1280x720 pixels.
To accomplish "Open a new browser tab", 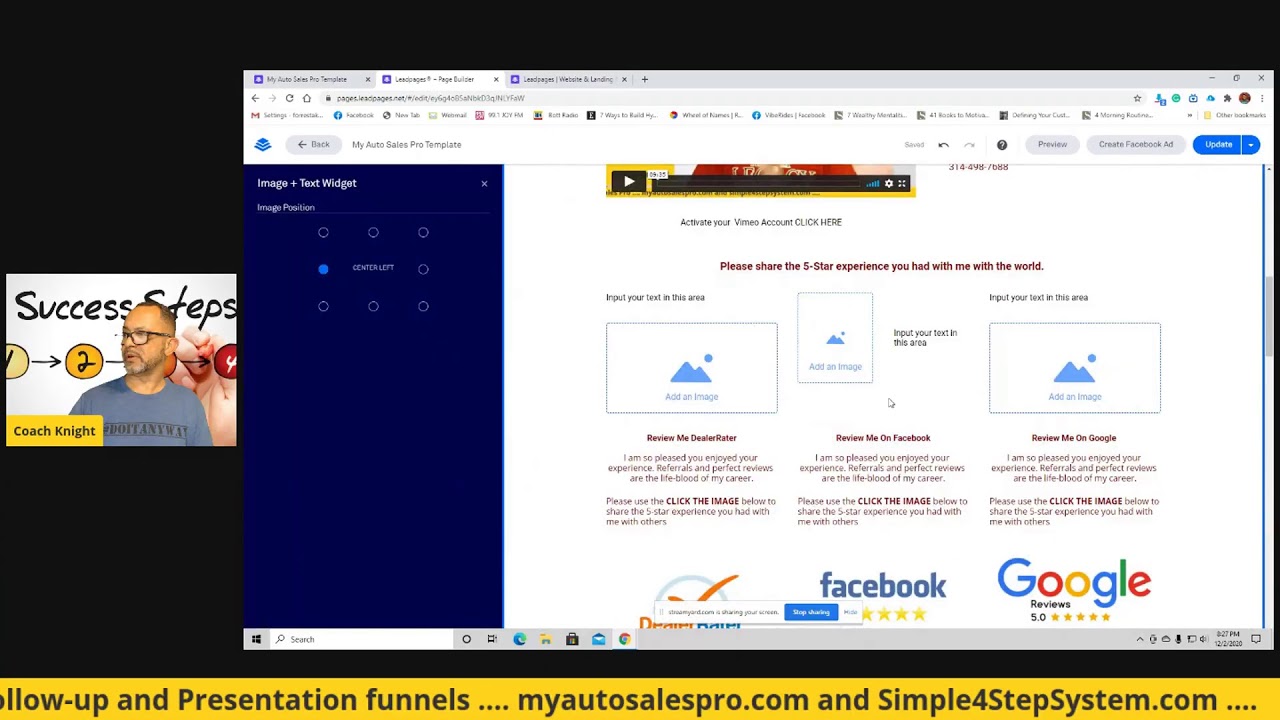I will coord(645,79).
